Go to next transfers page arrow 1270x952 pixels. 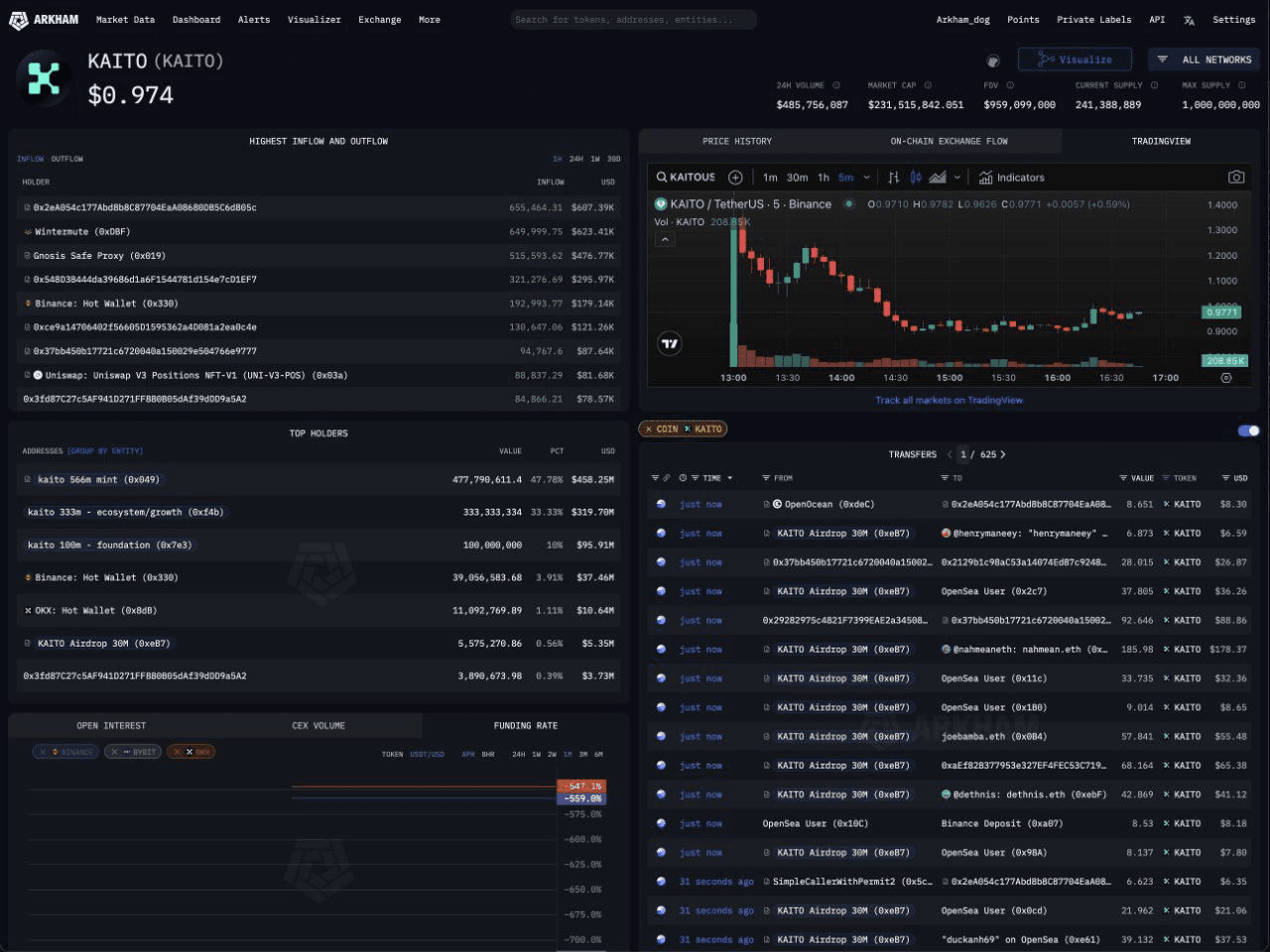pos(1003,454)
